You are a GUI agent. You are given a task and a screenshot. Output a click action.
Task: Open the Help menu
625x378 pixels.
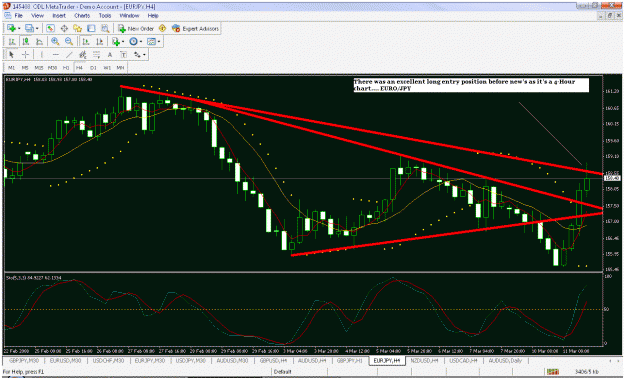153,16
